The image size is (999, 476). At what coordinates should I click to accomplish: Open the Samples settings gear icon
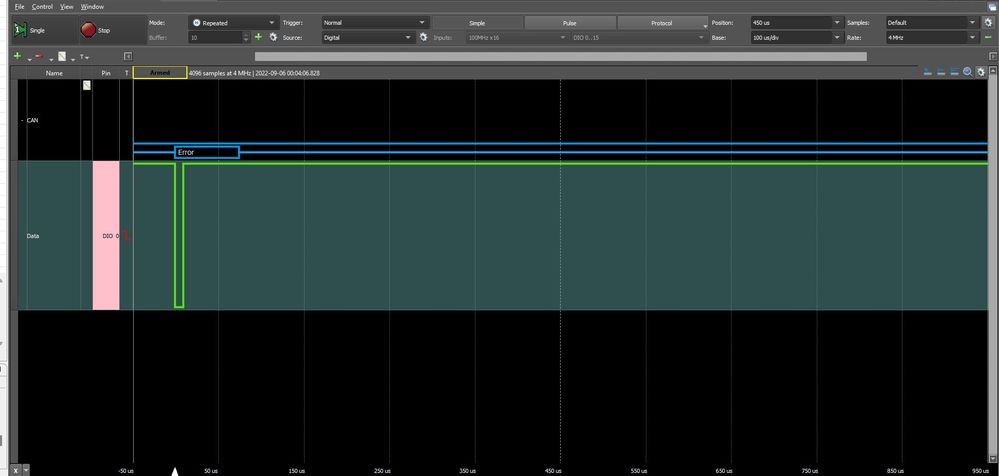pyautogui.click(x=988, y=22)
